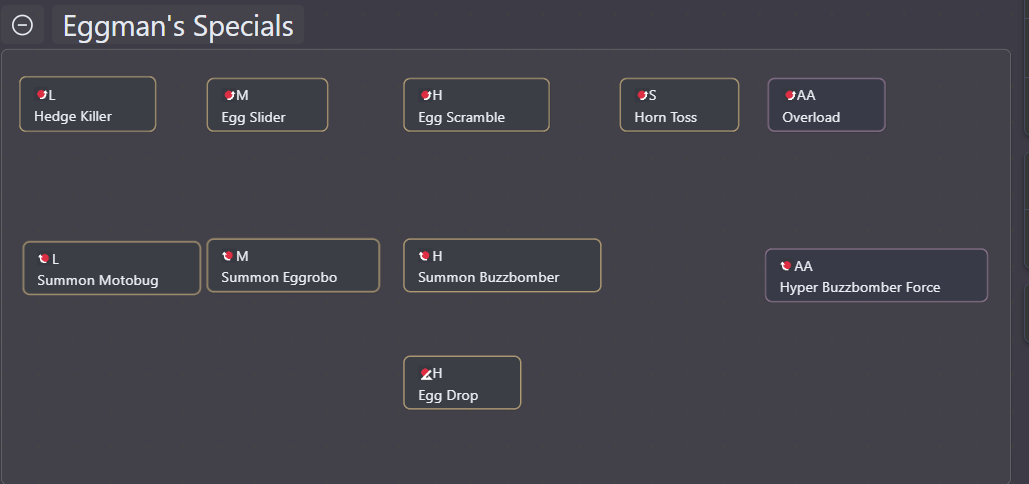Click the motion icon on Horn Toss
1029x484 pixels.
tap(642, 96)
